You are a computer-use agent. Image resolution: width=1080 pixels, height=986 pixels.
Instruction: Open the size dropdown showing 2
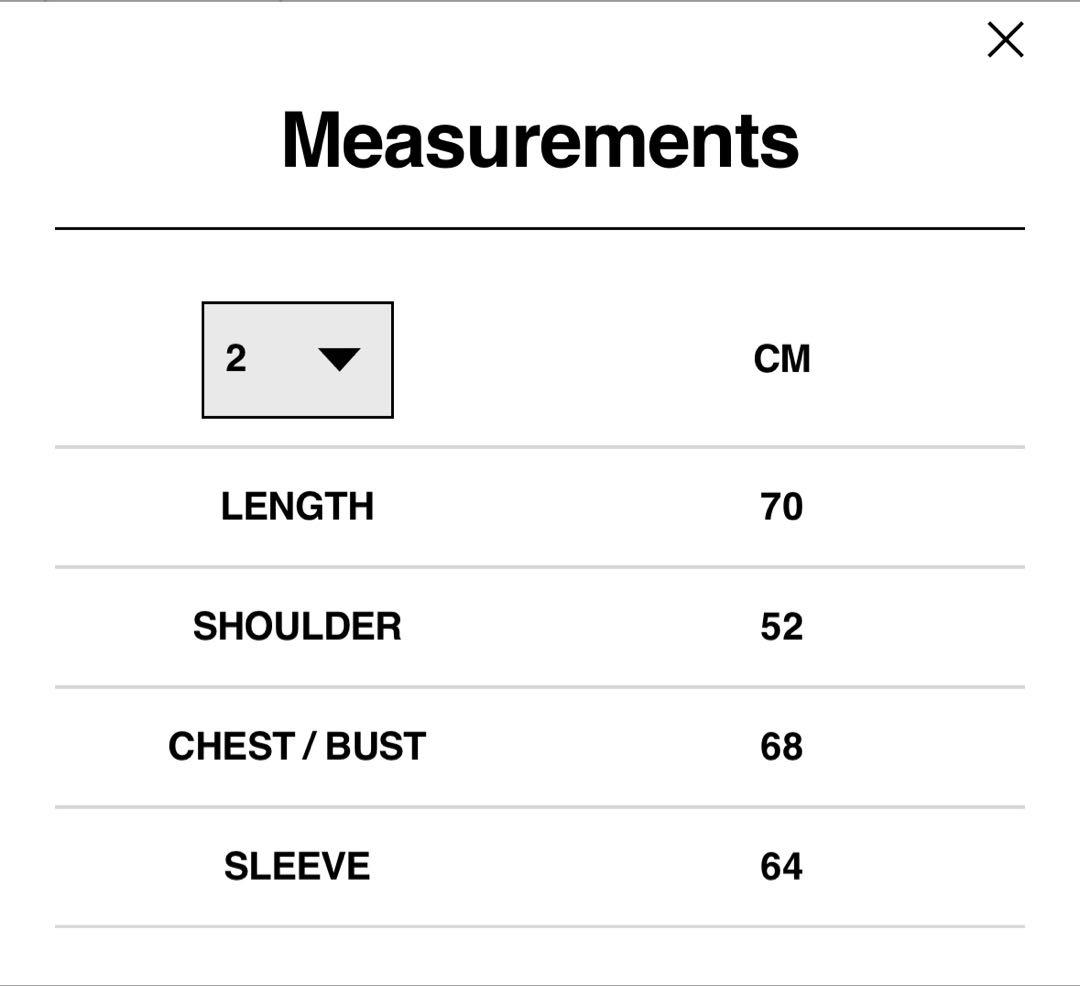tap(297, 359)
